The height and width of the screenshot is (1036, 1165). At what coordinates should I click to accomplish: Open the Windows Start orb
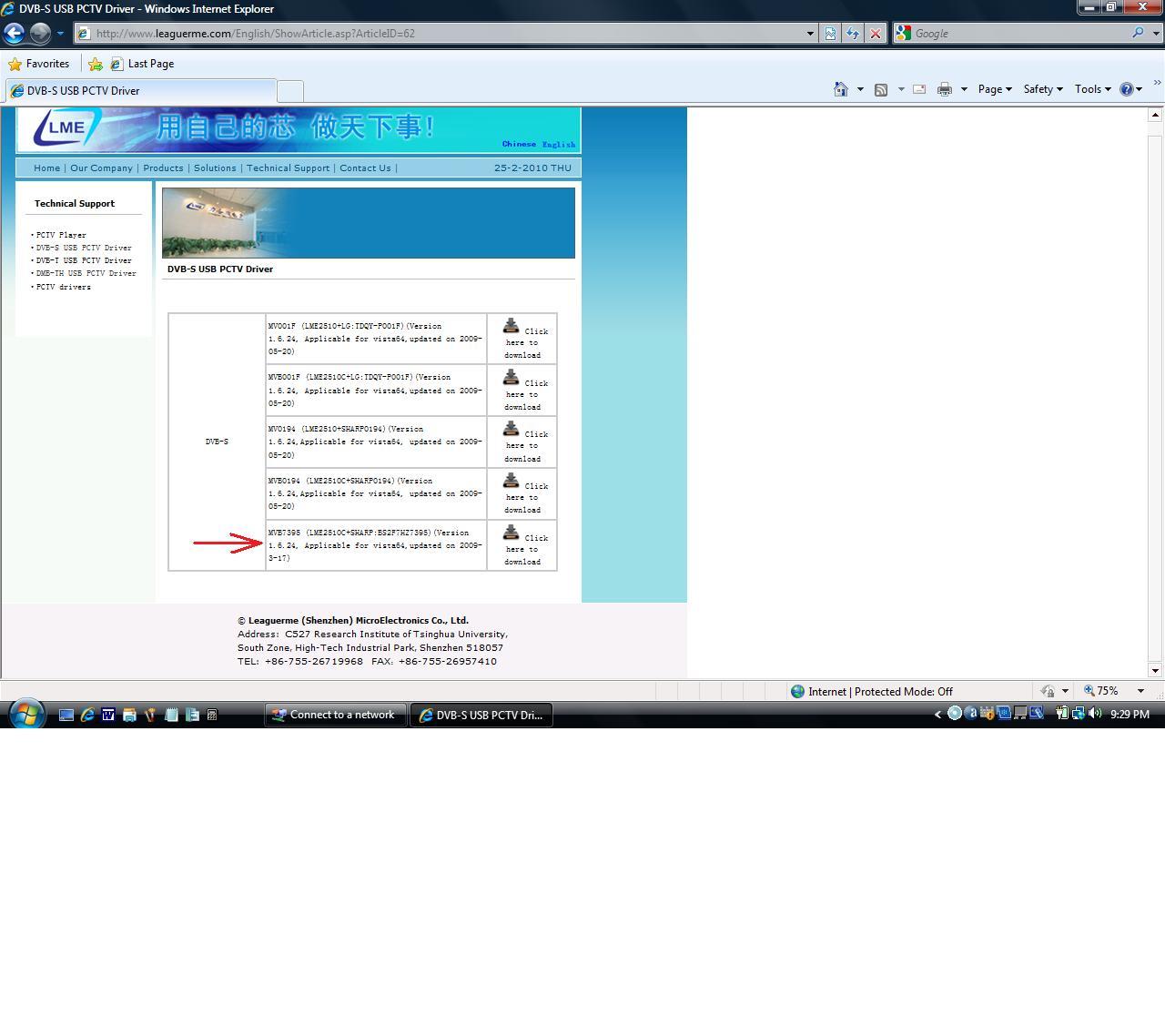point(26,715)
